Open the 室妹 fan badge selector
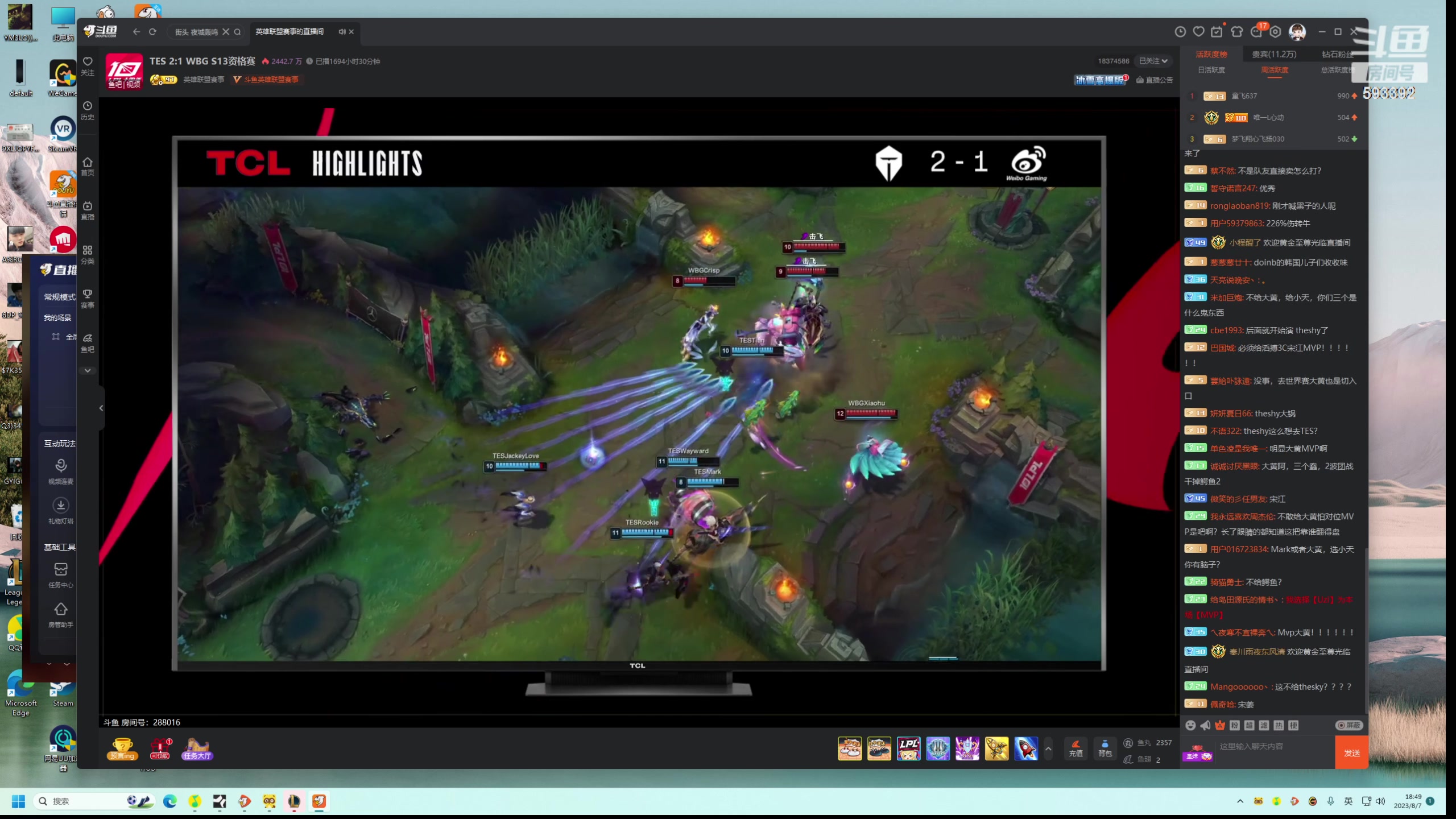 1198,753
